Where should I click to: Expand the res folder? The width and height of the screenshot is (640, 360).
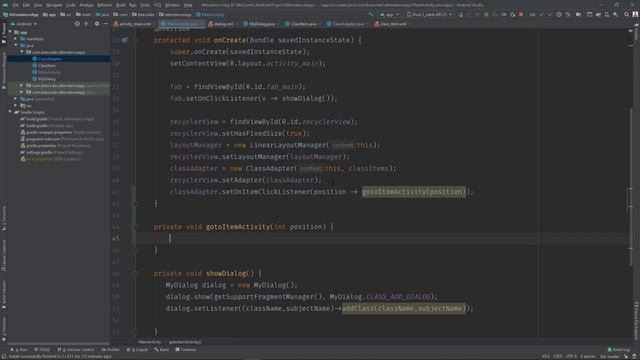(16, 105)
